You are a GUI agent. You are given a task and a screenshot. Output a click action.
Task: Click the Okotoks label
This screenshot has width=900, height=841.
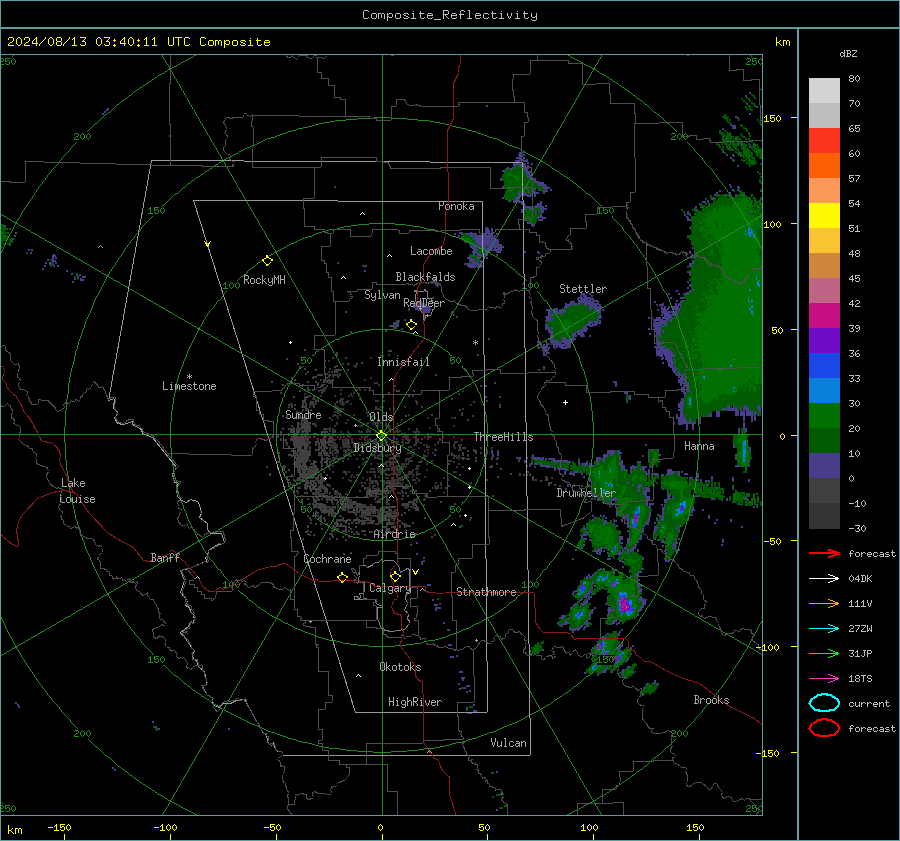(400, 667)
